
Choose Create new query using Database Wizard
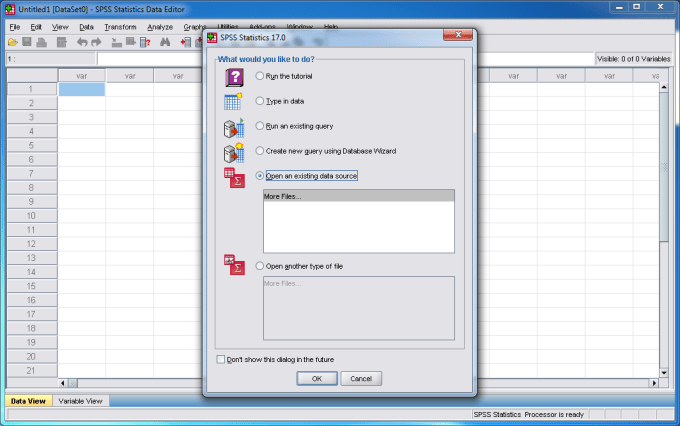259,151
